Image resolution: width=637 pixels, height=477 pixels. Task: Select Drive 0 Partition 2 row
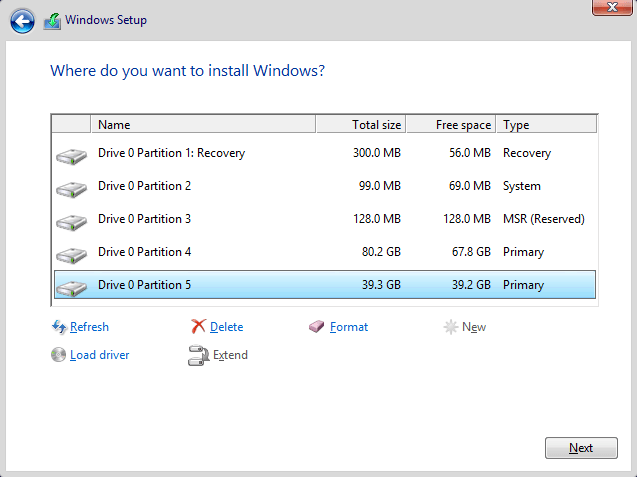[x=325, y=186]
